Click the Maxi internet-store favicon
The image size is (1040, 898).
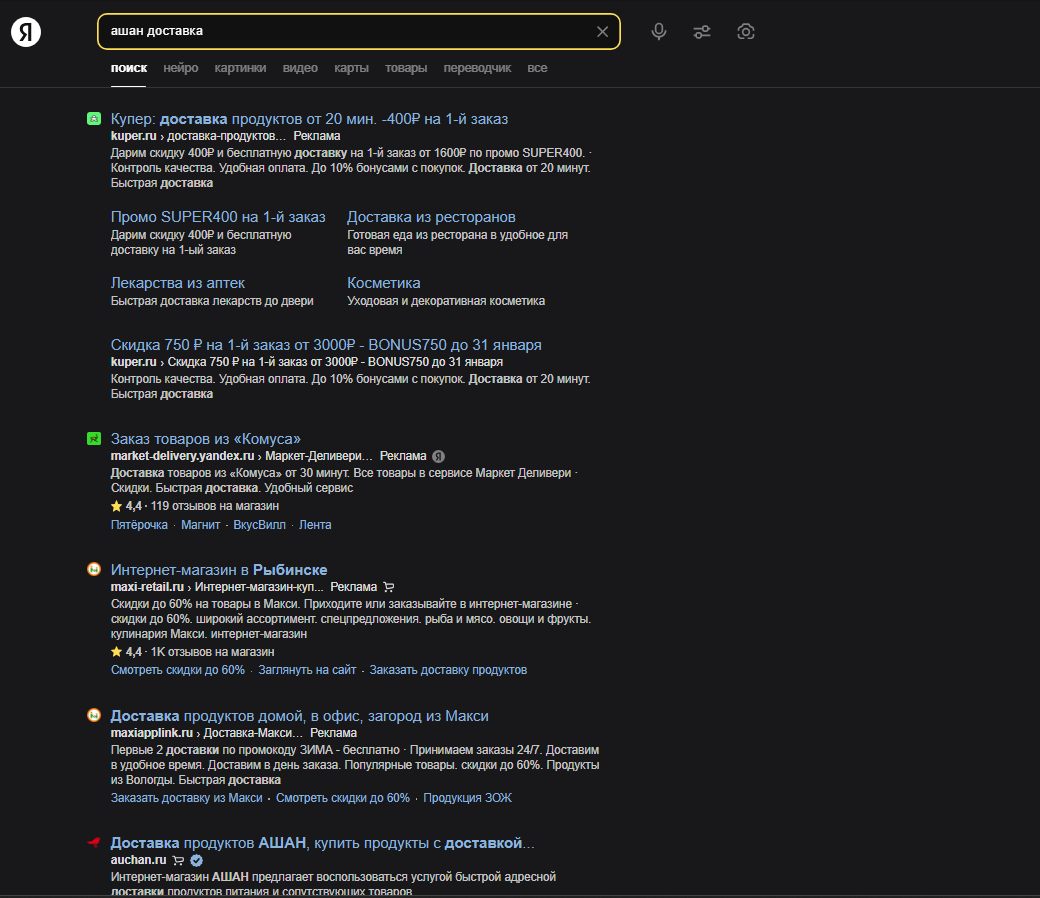94,569
